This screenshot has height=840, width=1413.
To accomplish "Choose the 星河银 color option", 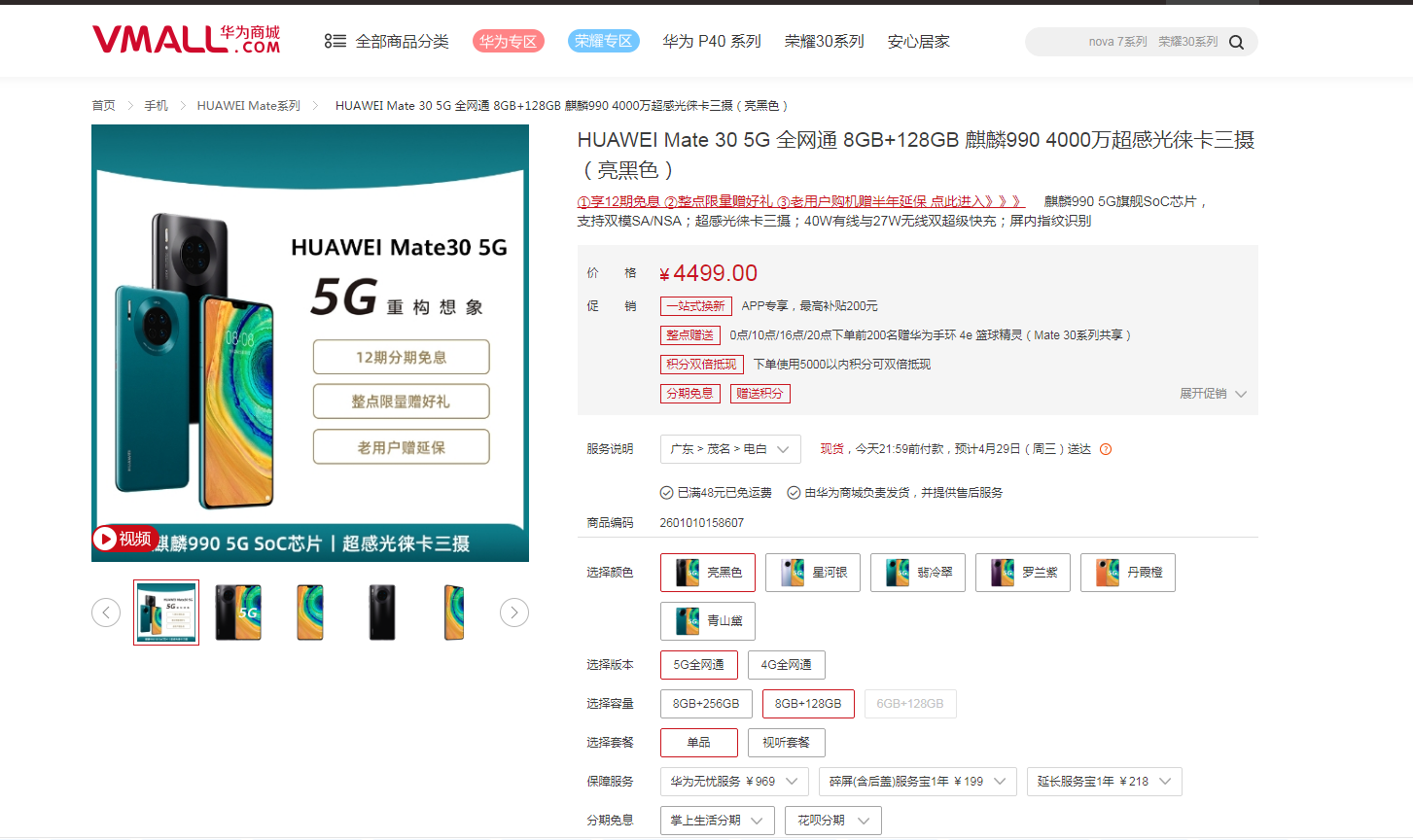I will (x=813, y=573).
